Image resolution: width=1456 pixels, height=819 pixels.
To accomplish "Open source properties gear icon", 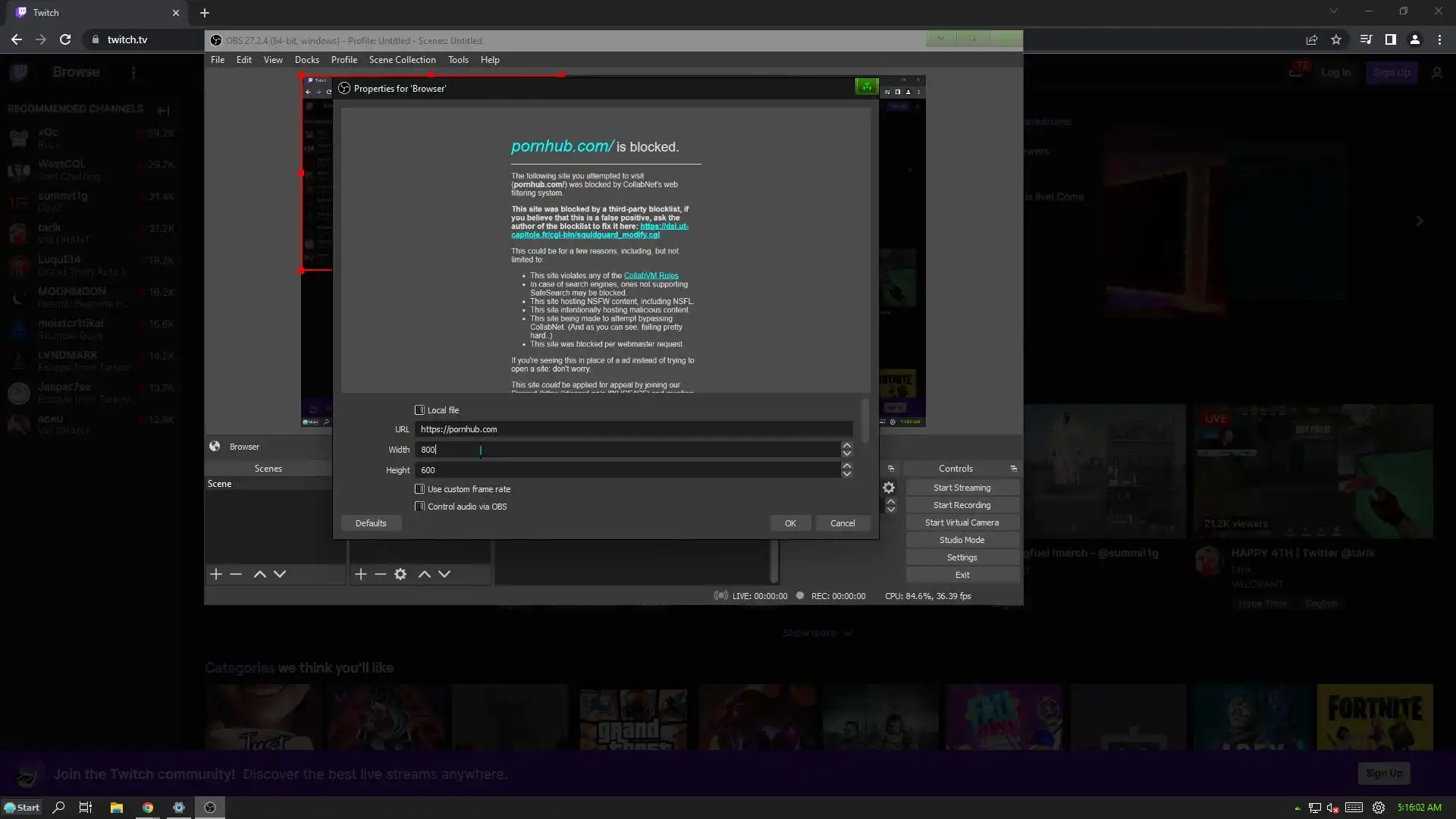I will [x=400, y=574].
